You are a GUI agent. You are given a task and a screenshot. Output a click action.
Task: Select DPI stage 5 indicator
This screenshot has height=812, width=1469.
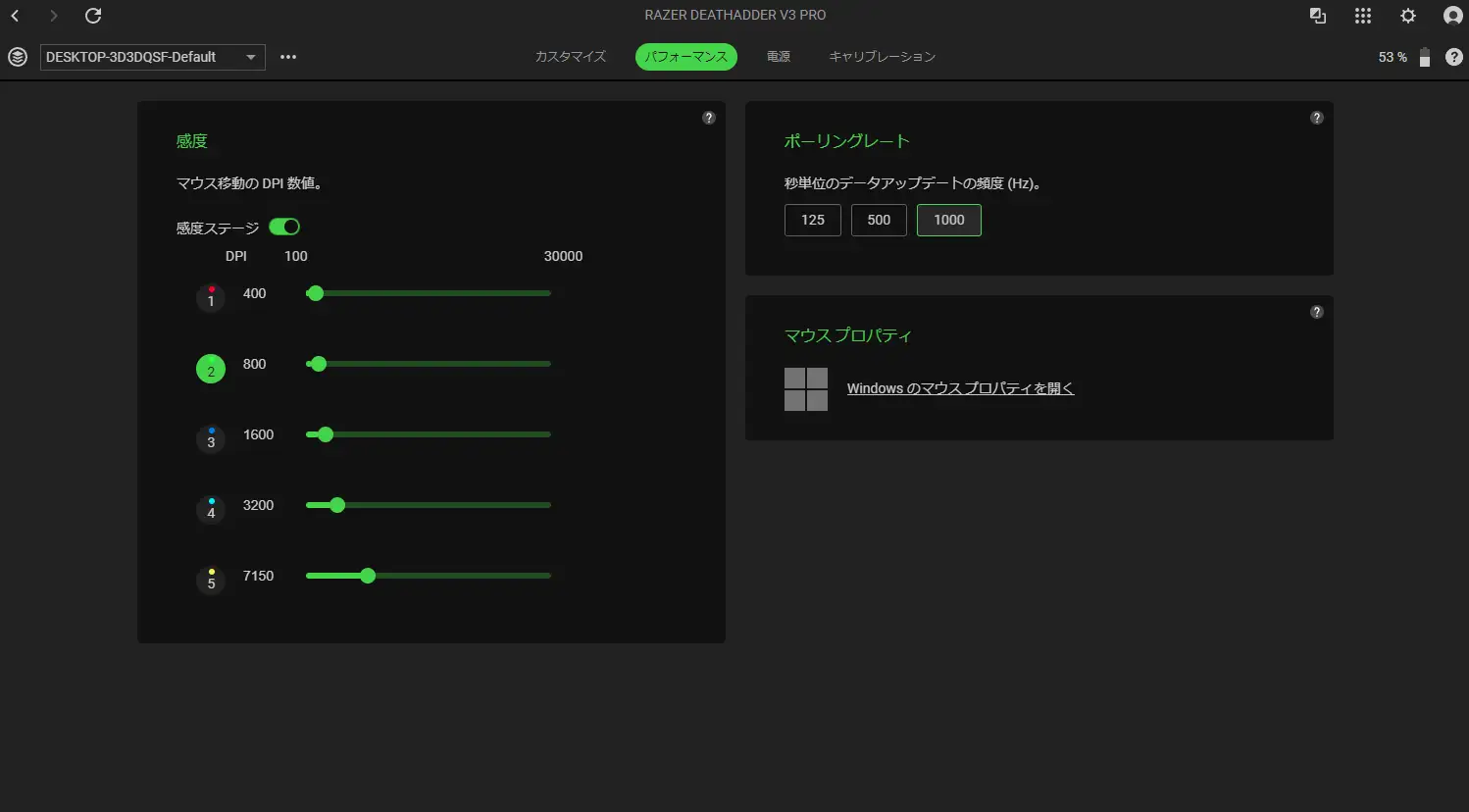point(211,580)
